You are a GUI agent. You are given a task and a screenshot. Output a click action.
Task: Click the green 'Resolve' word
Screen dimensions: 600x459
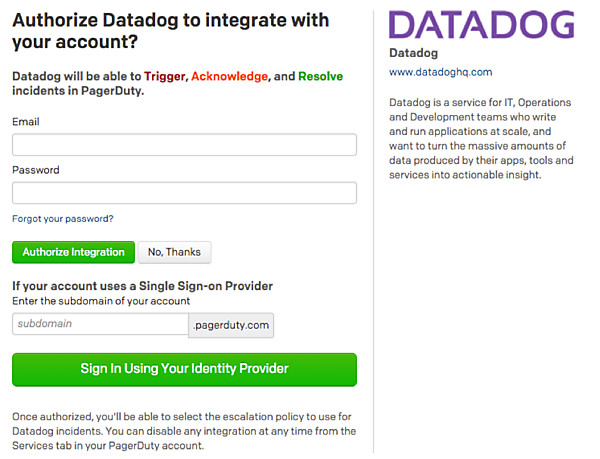pos(320,76)
